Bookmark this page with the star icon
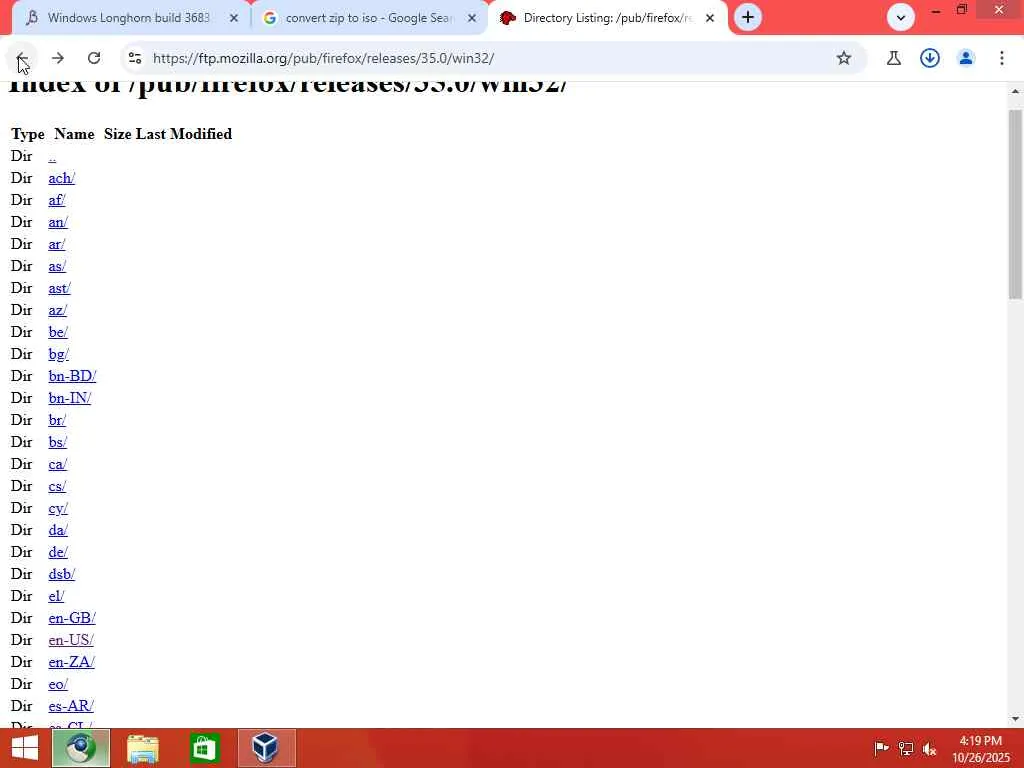 click(844, 58)
